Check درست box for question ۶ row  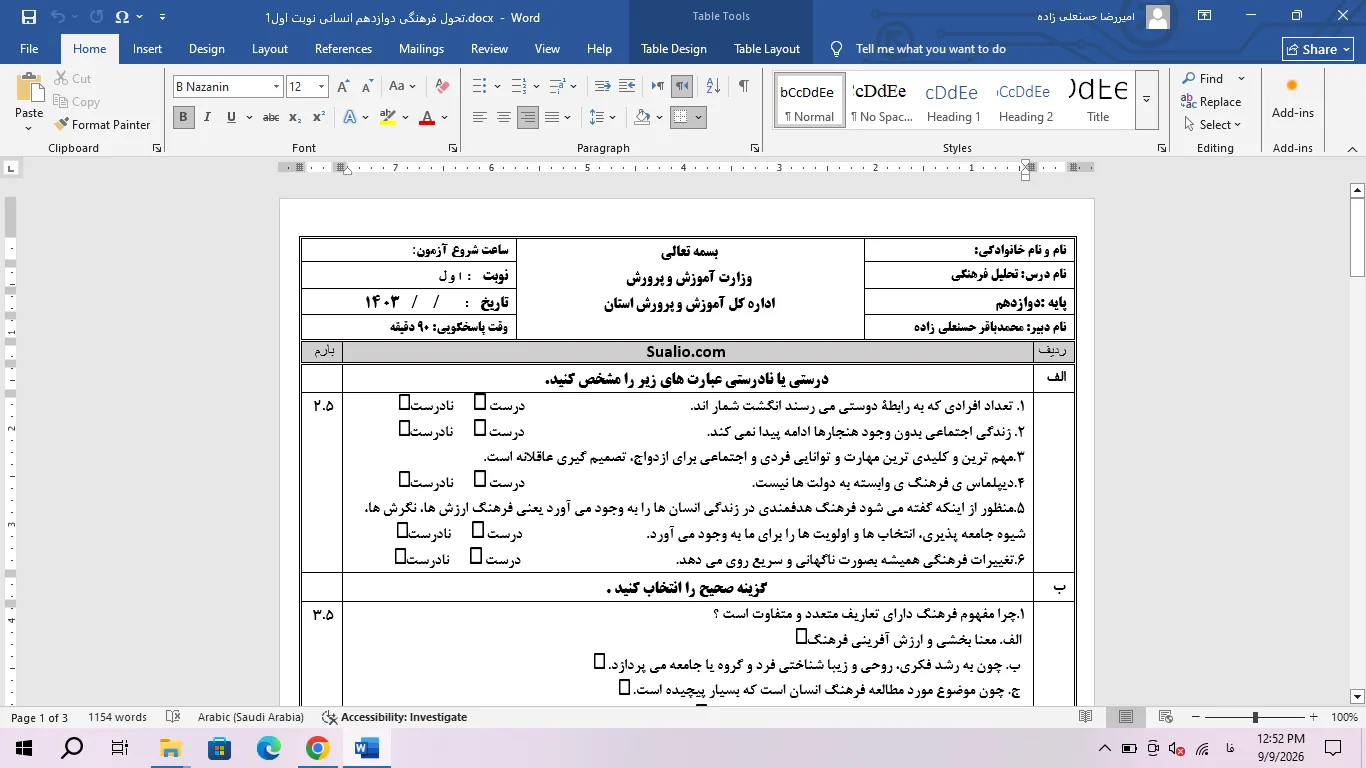[x=476, y=555]
